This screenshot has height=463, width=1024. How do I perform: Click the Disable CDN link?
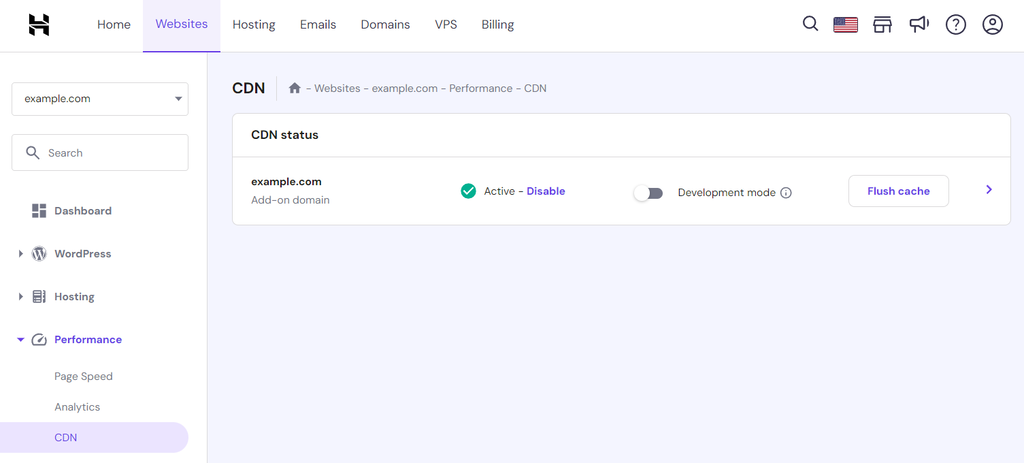click(x=546, y=191)
